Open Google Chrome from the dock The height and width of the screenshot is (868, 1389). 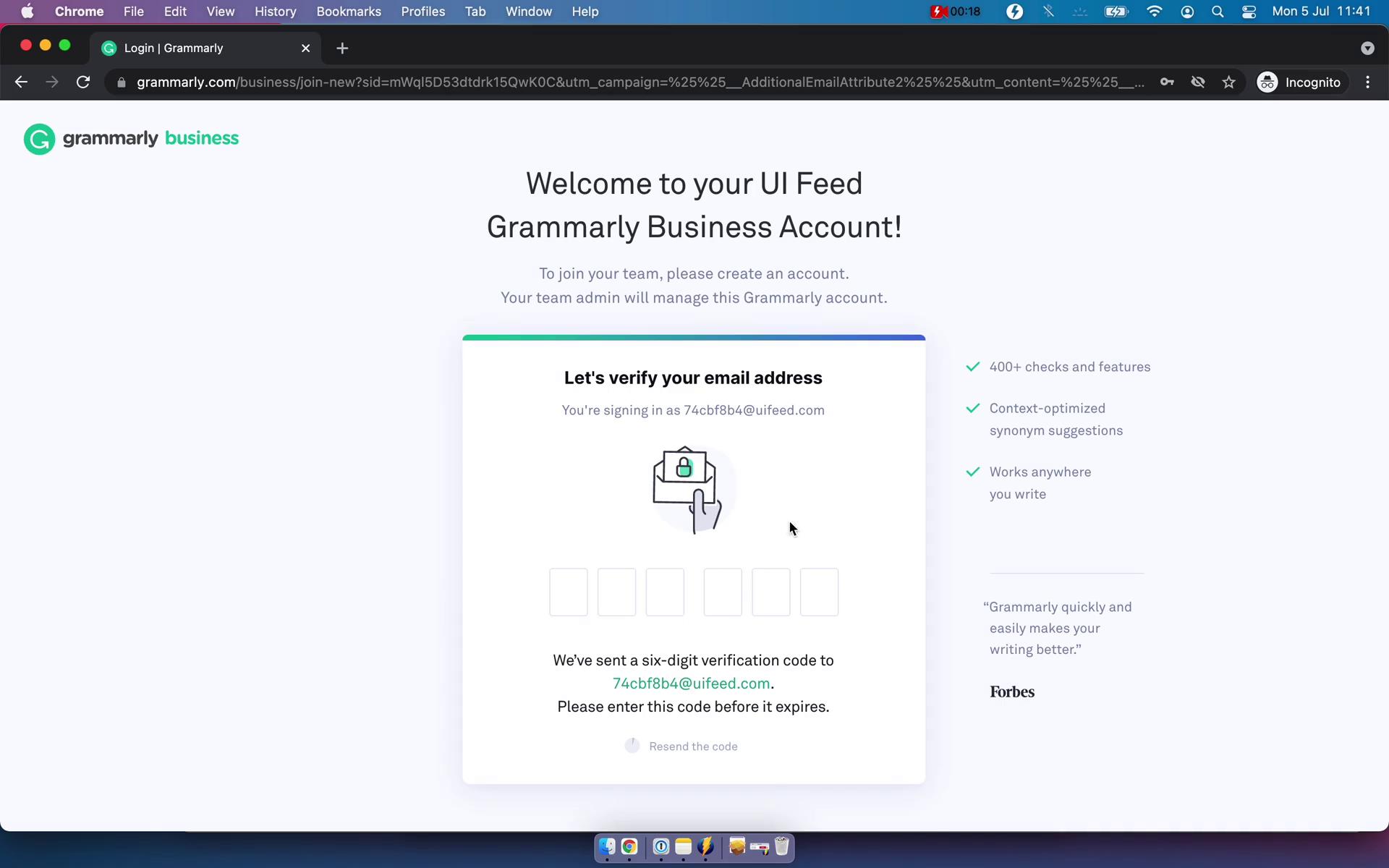click(x=629, y=846)
